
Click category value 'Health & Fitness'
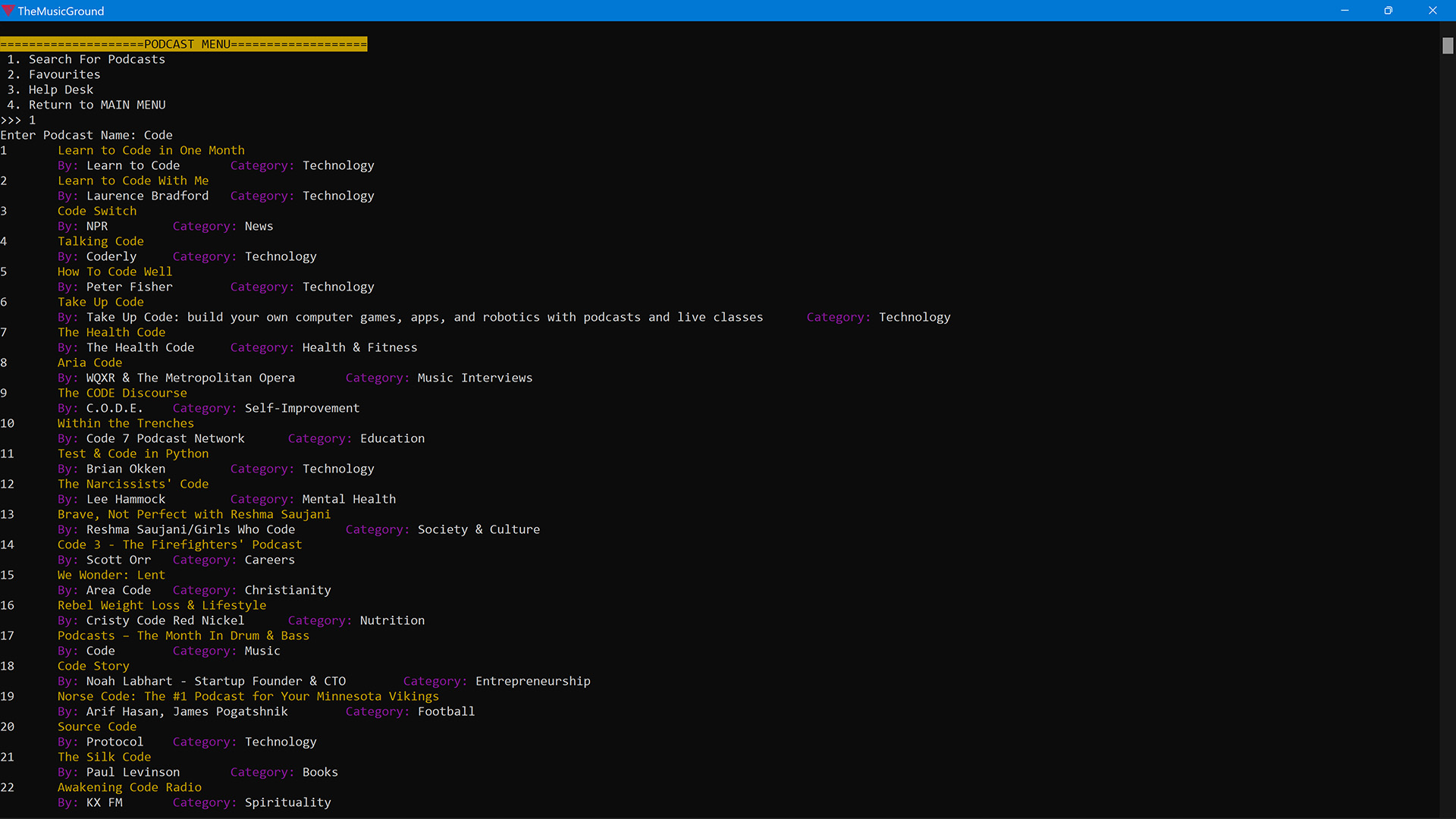359,347
